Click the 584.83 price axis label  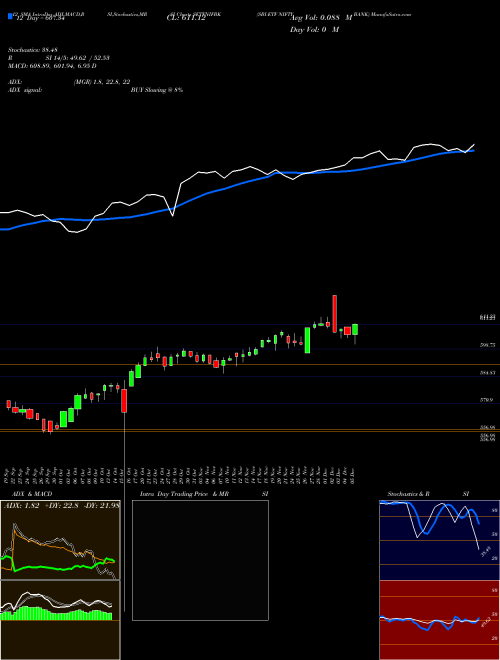487,373
